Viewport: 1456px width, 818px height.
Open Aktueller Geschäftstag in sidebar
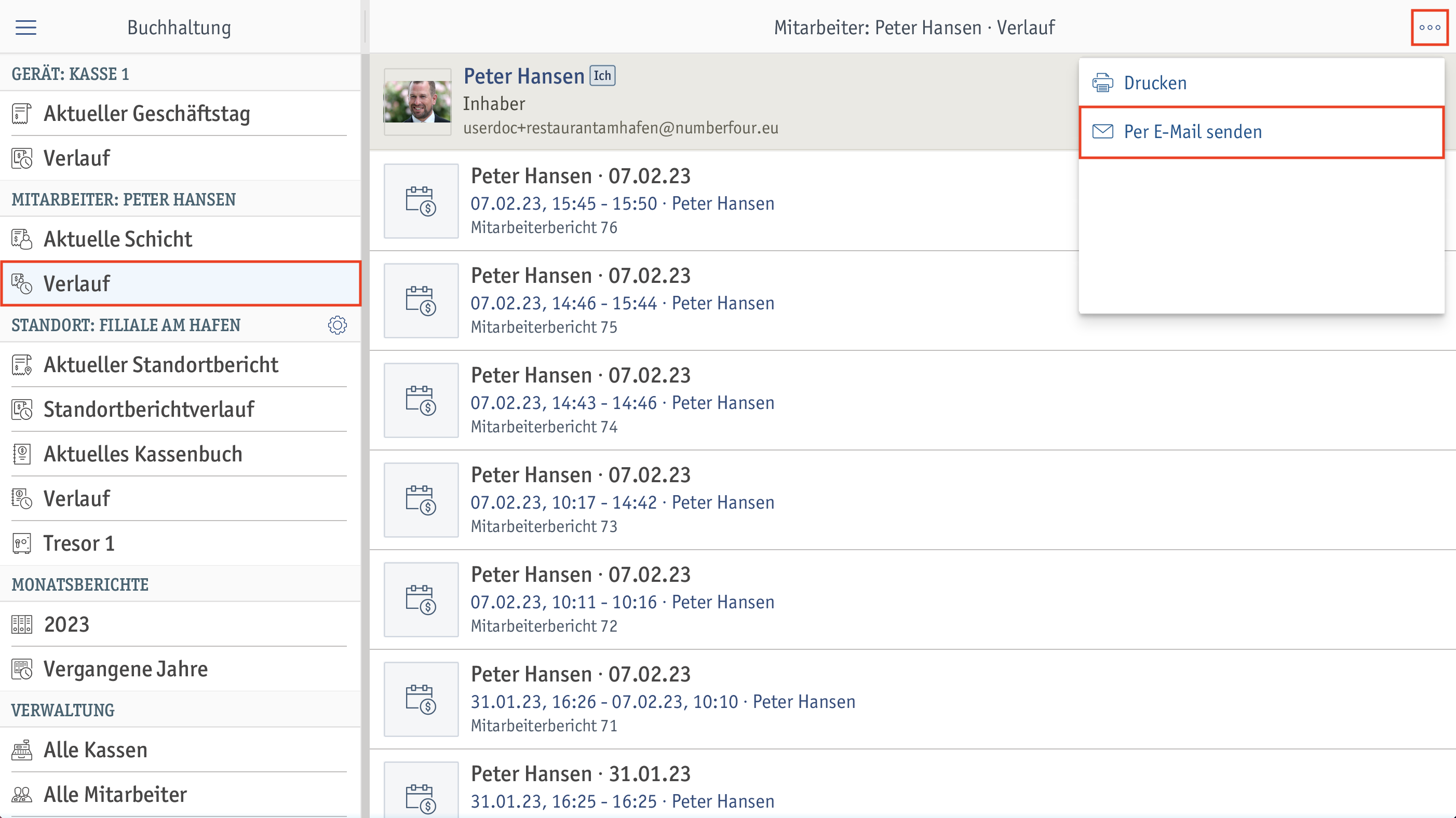[x=180, y=114]
